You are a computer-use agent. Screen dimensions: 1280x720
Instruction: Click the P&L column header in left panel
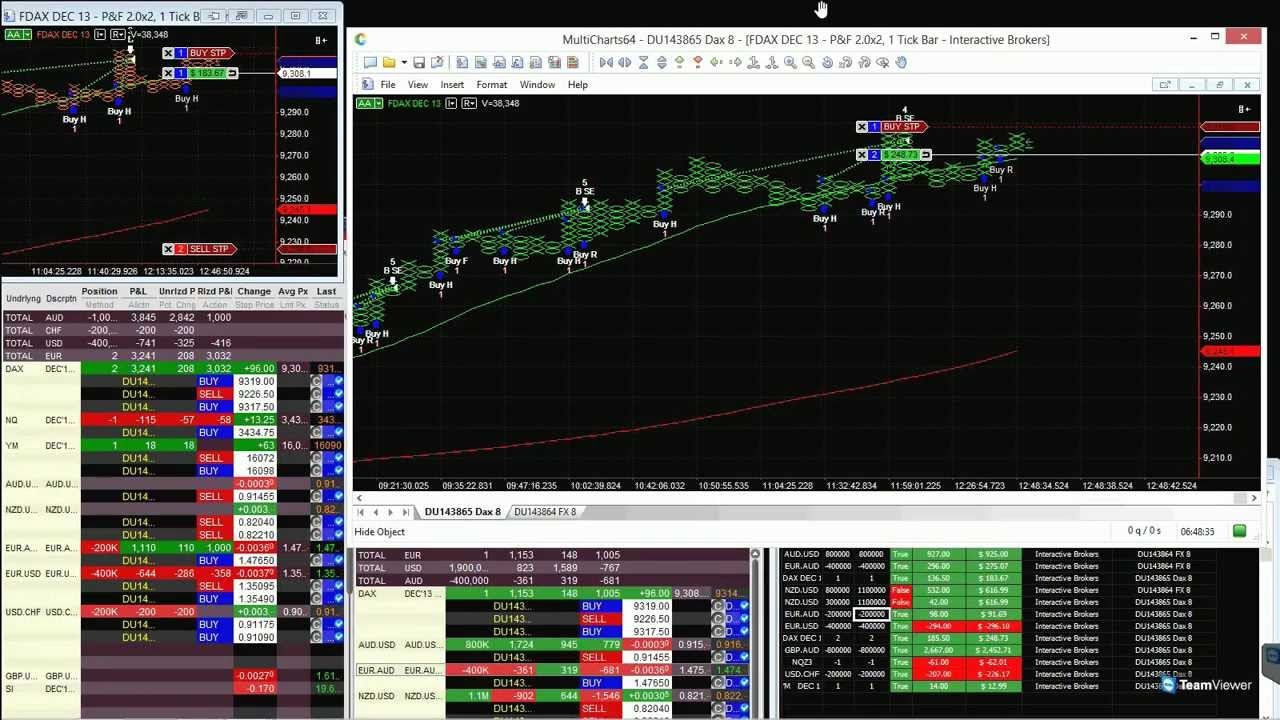coord(138,292)
